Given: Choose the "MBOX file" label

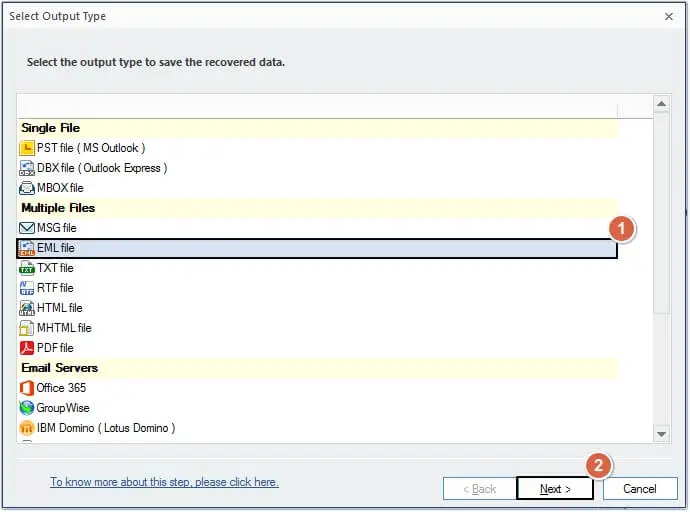Looking at the screenshot, I should click(x=60, y=188).
